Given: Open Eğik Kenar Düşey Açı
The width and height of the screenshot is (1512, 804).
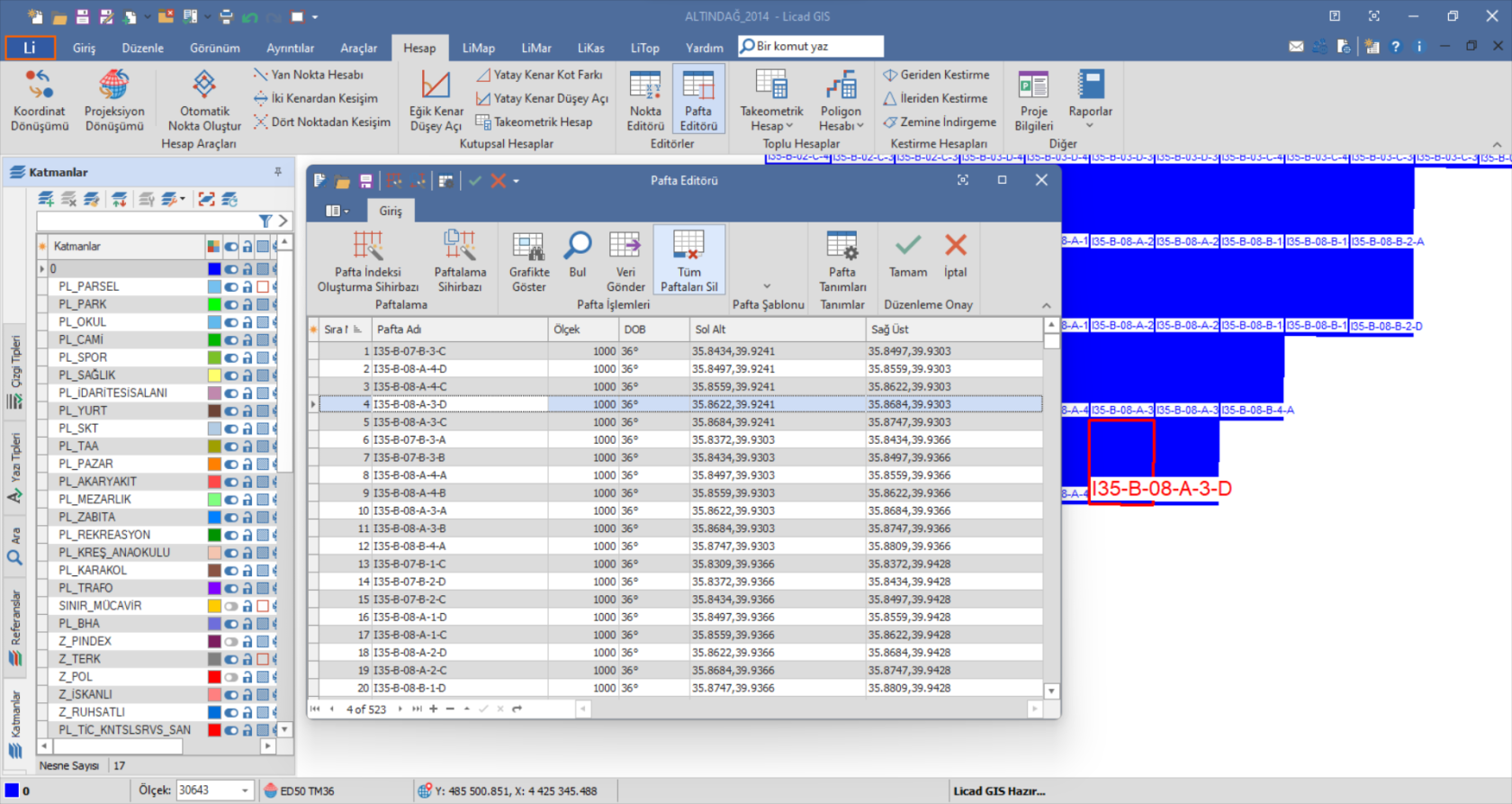Looking at the screenshot, I should pos(436,100).
